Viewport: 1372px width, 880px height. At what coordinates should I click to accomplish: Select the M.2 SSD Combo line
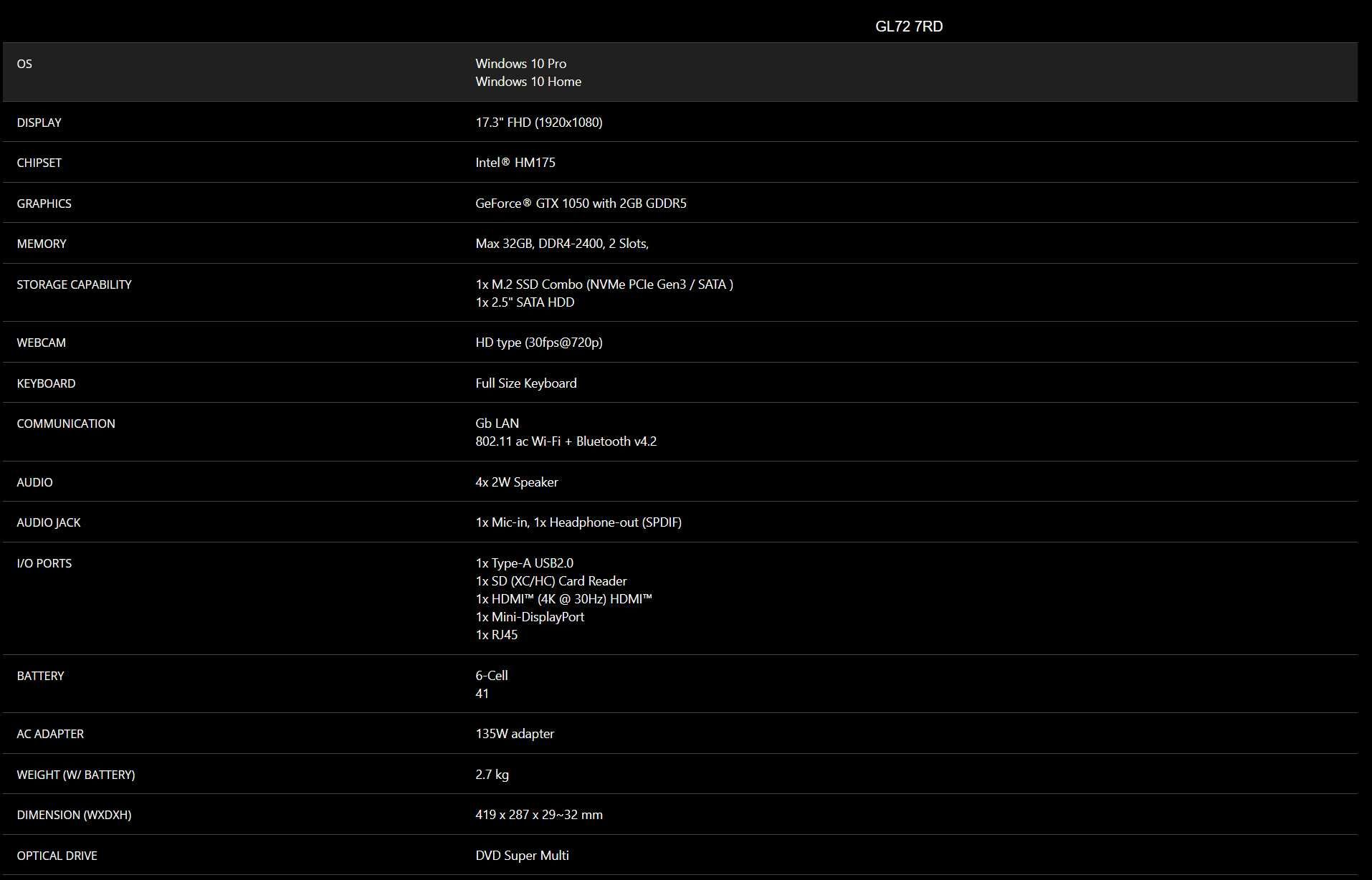click(x=604, y=284)
